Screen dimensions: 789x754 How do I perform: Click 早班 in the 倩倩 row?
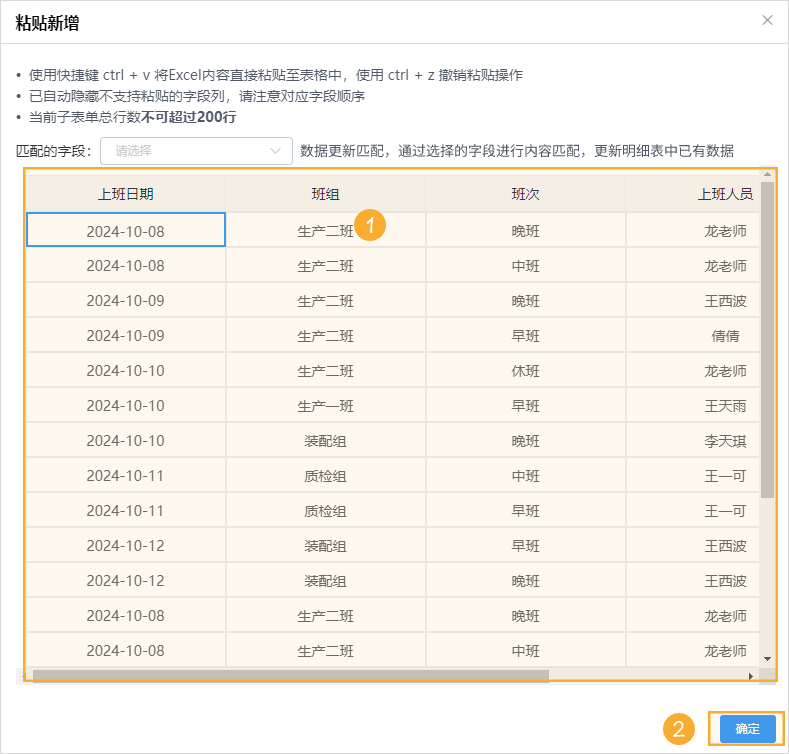[x=525, y=336]
